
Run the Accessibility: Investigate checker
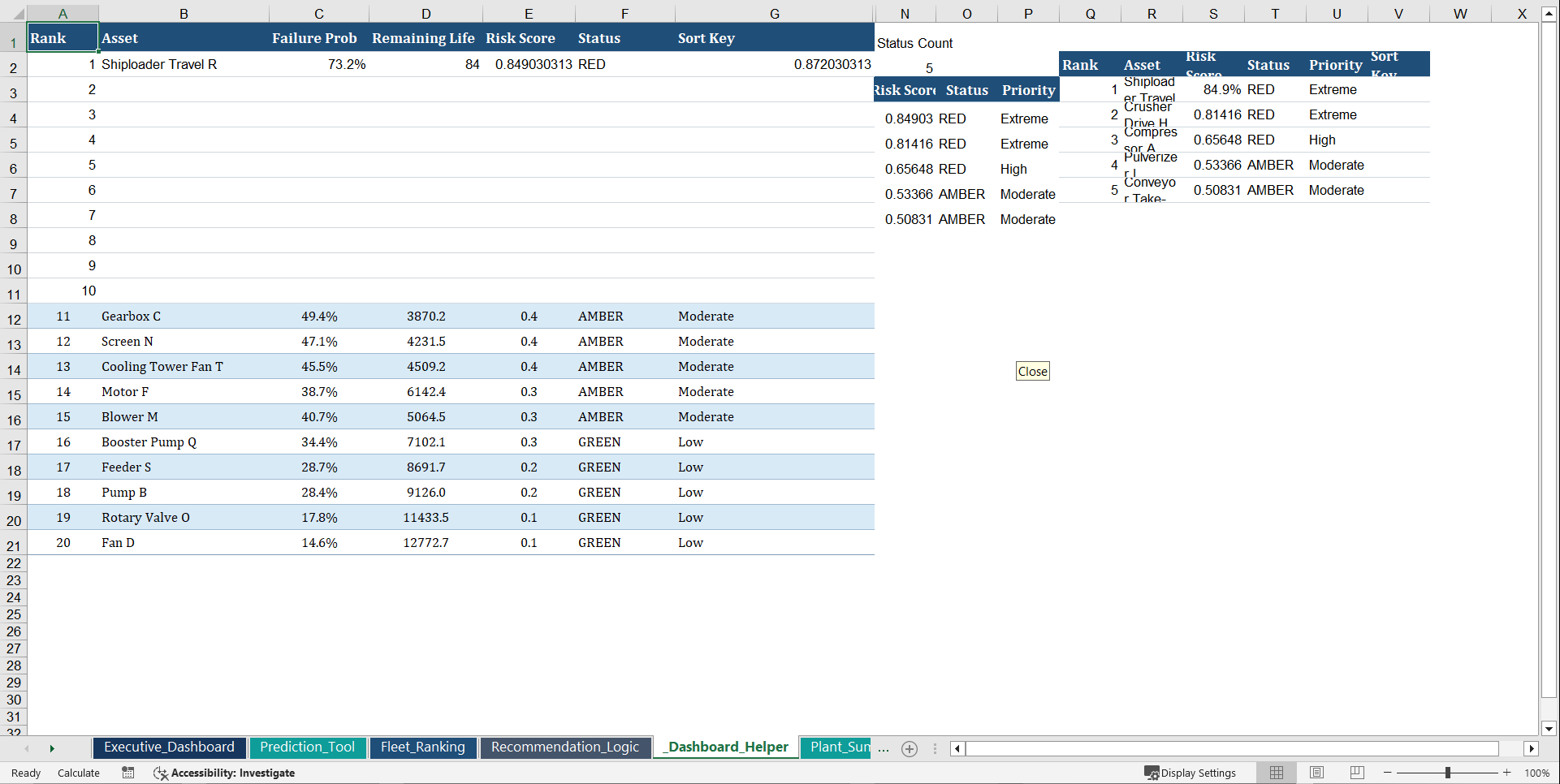coord(225,773)
